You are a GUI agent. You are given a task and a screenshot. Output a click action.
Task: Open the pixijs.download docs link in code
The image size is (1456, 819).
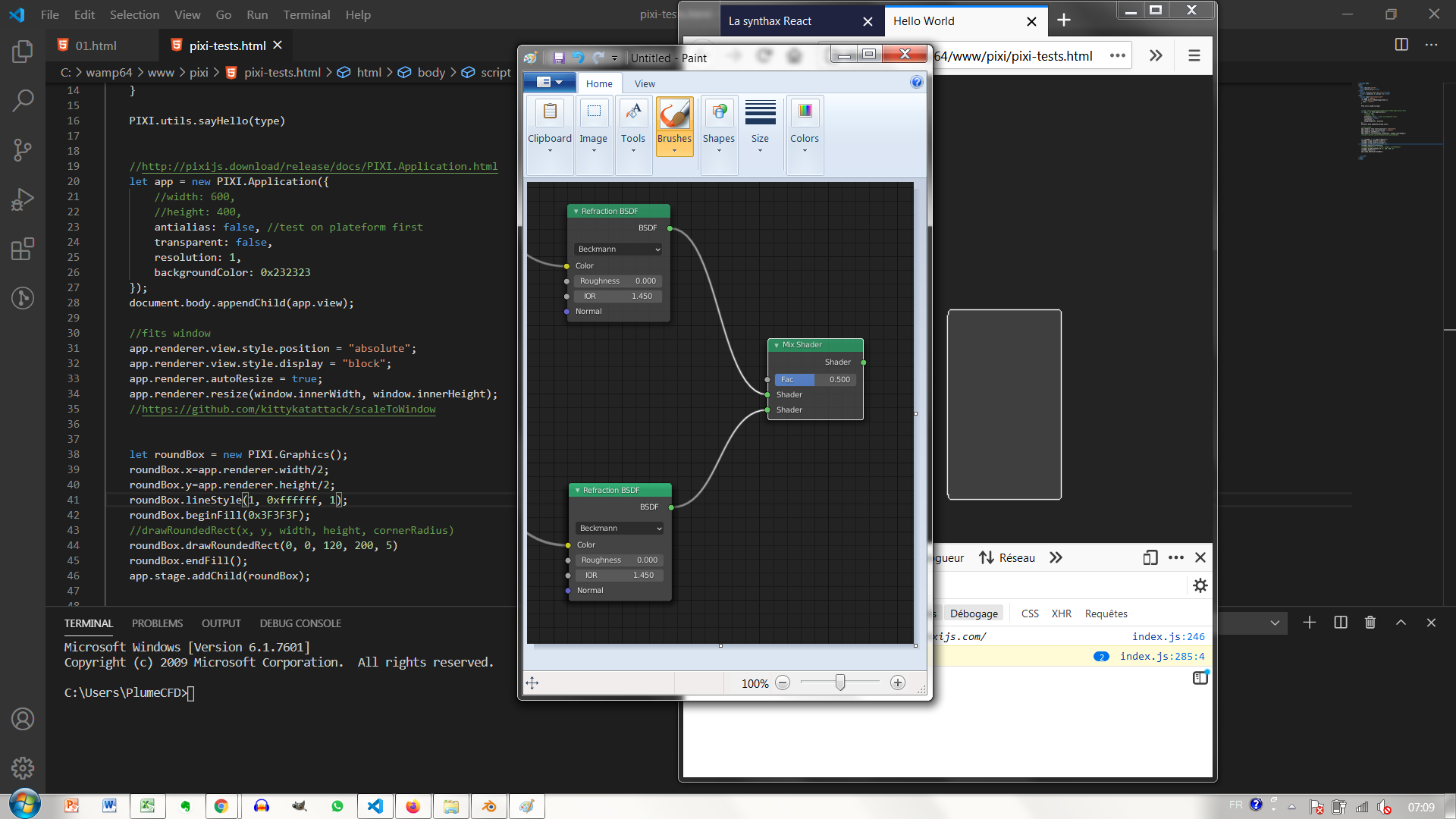[x=319, y=166]
